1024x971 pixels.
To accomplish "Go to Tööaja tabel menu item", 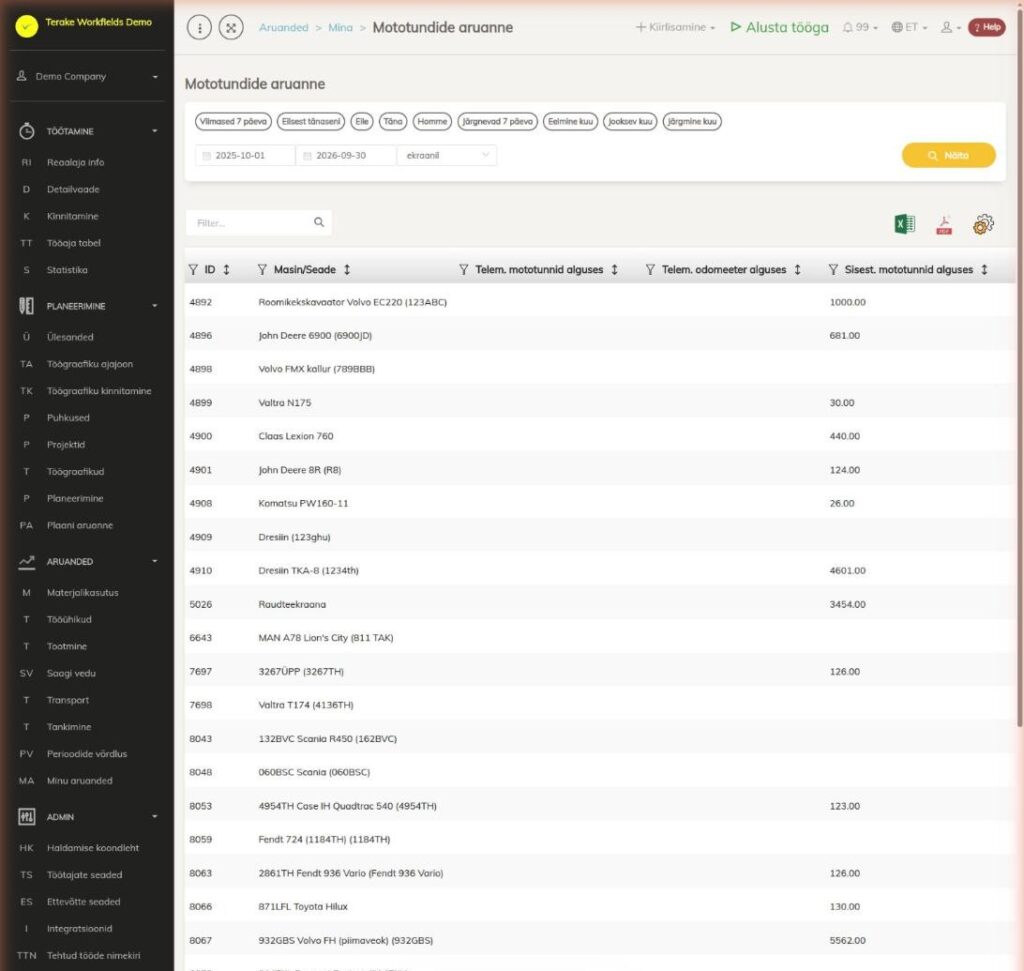I will click(x=74, y=243).
